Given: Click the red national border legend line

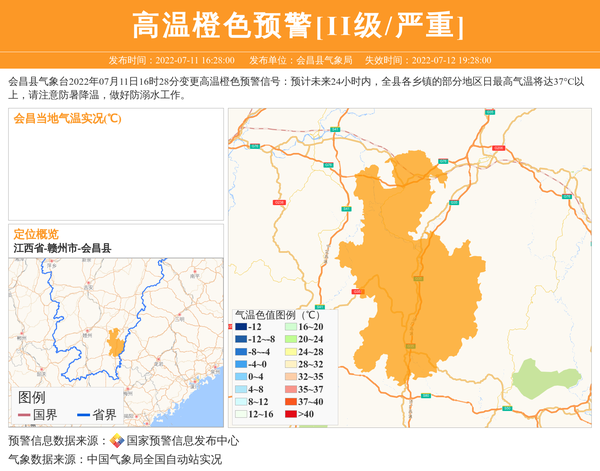Looking at the screenshot, I should (x=25, y=415).
